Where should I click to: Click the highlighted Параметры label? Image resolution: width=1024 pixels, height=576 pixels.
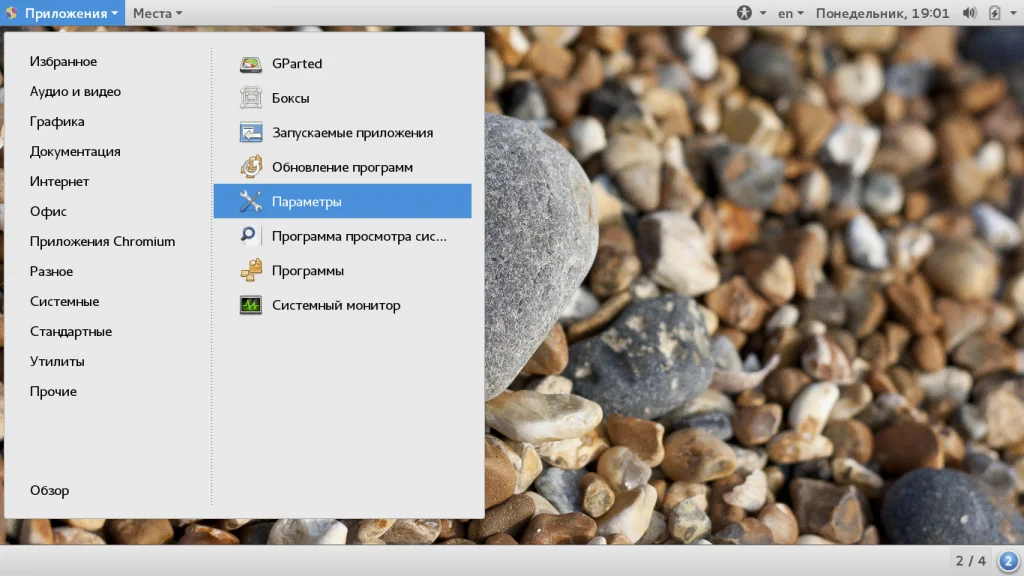click(307, 202)
